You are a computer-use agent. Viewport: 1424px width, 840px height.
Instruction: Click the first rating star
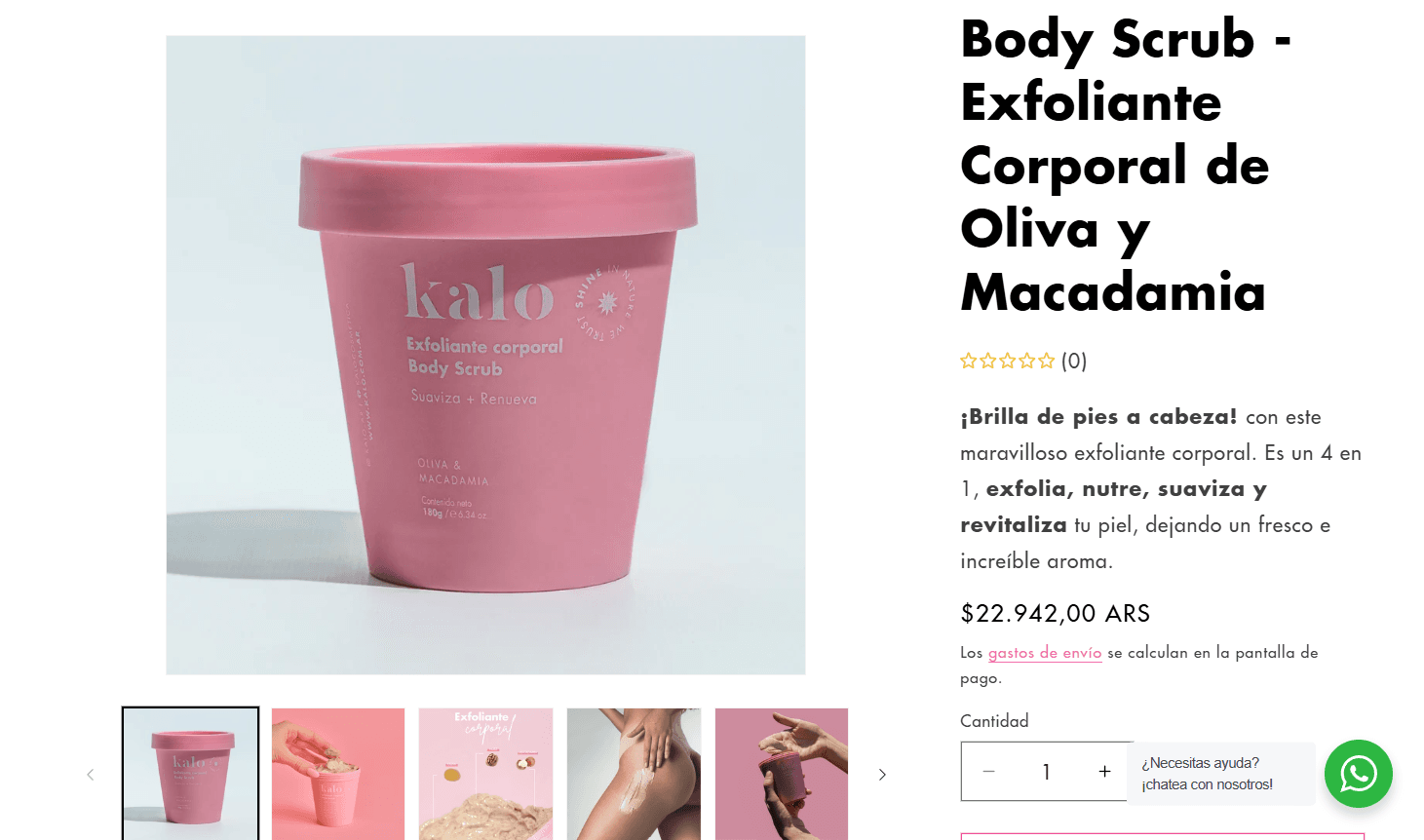tap(968, 361)
